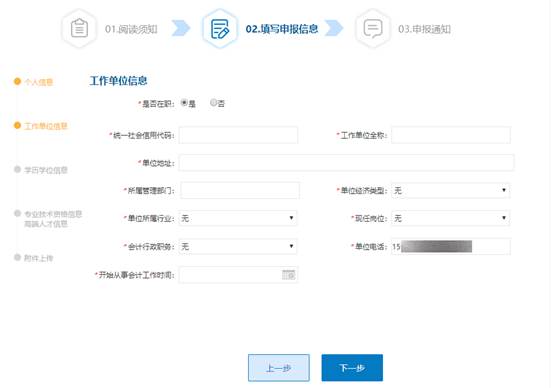
Task: Open the 会计行政职务 dropdown
Action: 238,246
